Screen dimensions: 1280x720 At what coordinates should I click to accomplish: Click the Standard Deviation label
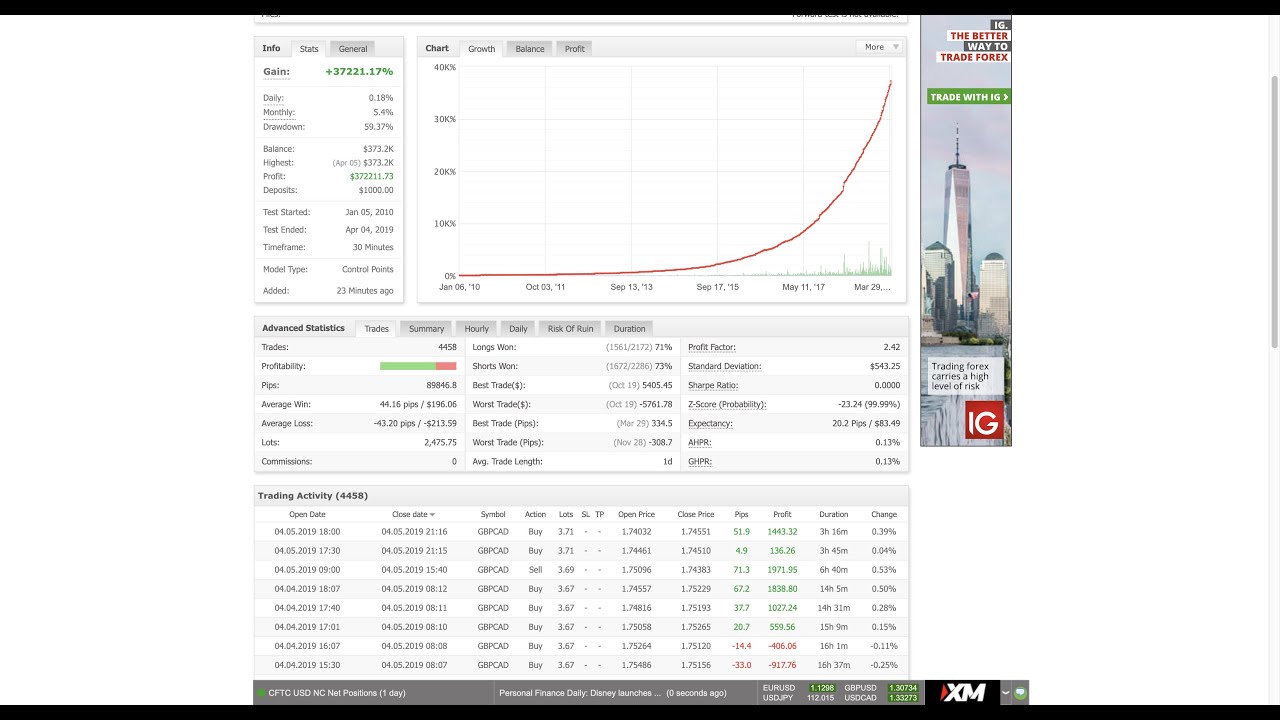coord(725,366)
